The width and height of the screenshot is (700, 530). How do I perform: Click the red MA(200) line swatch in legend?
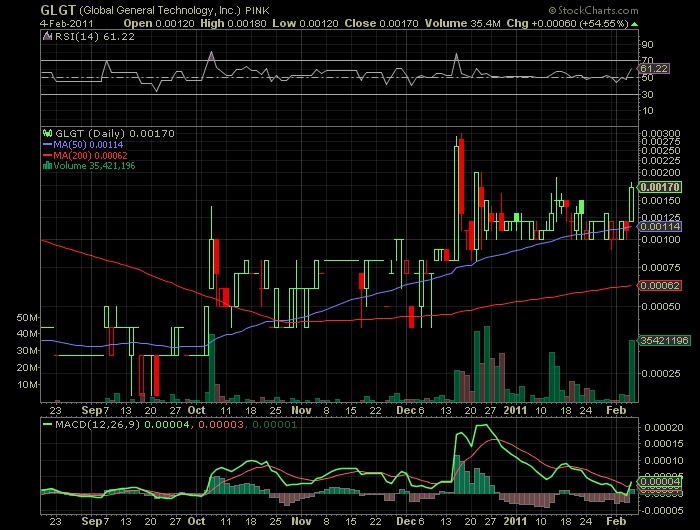48,155
